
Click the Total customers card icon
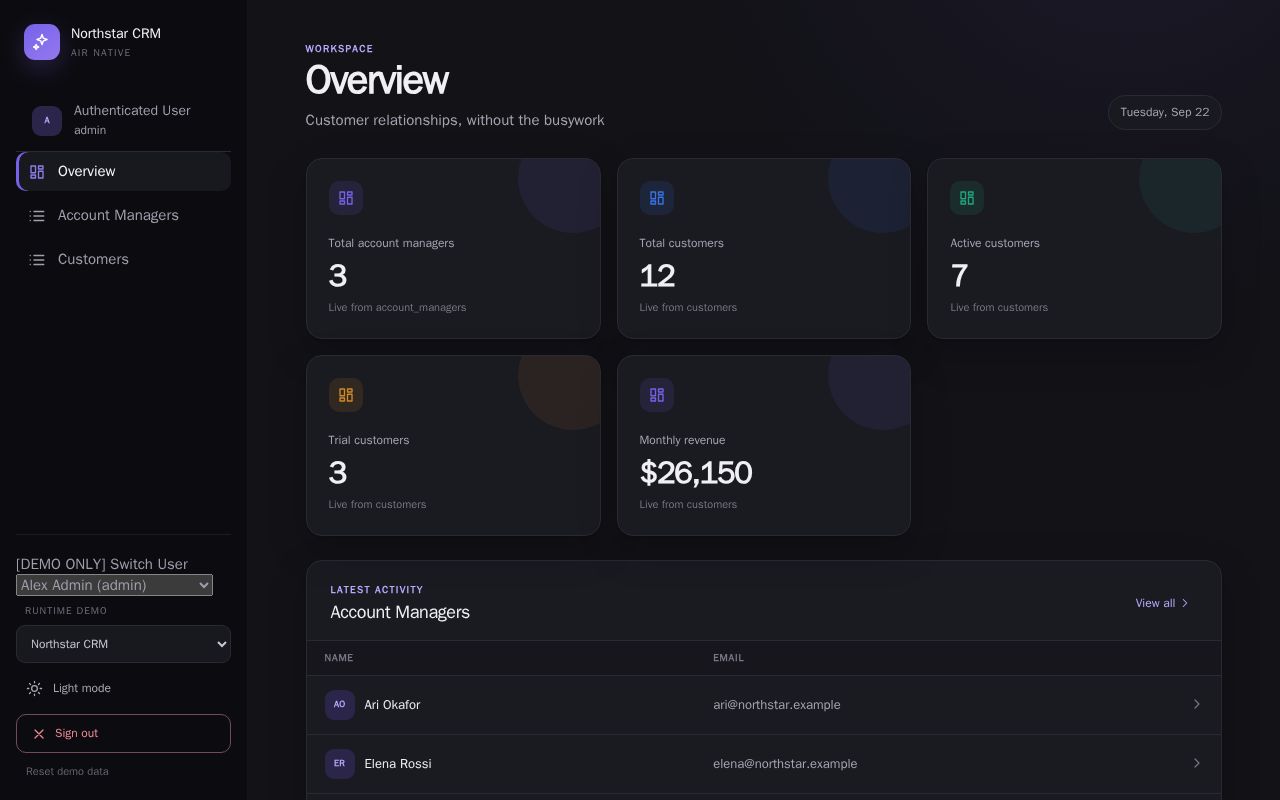point(657,198)
